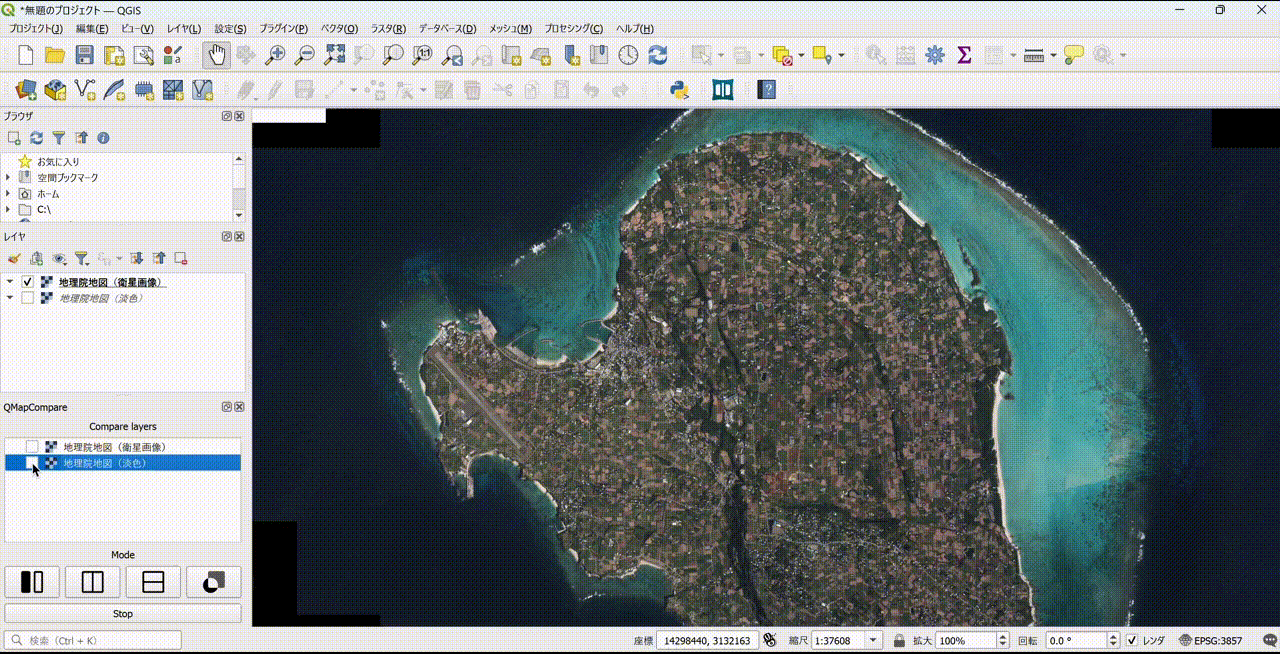Activate the Zoom In tool
1280x654 pixels.
pos(274,55)
